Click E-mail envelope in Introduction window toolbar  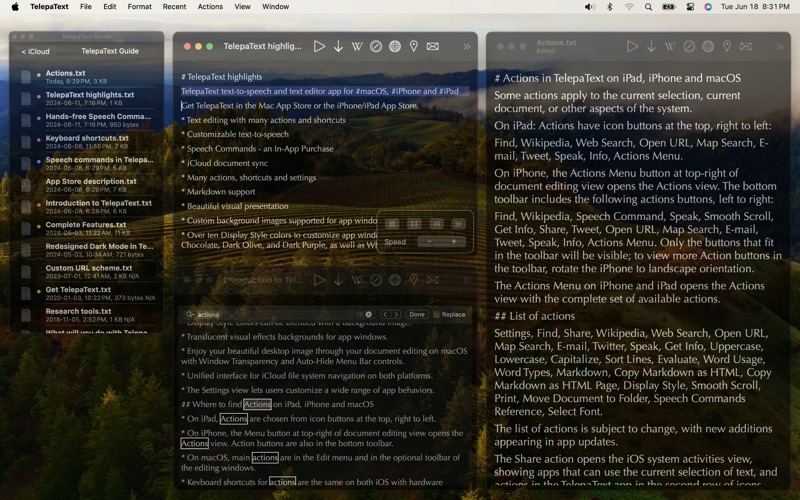pos(433,280)
